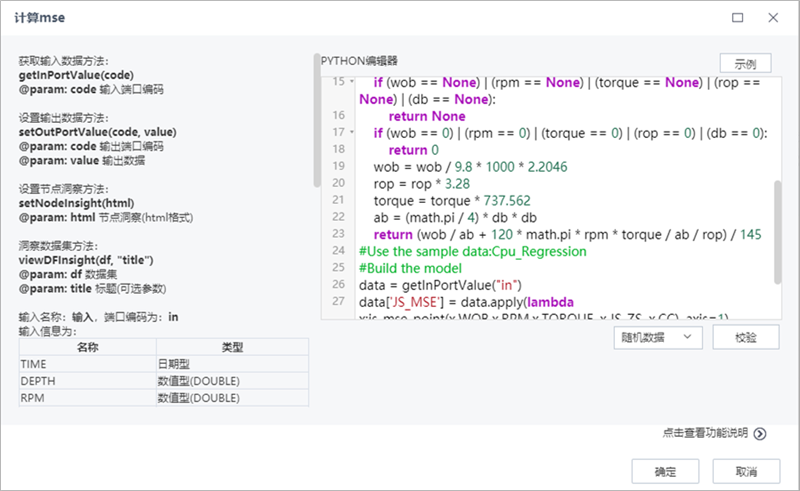Maximize the 计算mse dialog window

tap(738, 18)
